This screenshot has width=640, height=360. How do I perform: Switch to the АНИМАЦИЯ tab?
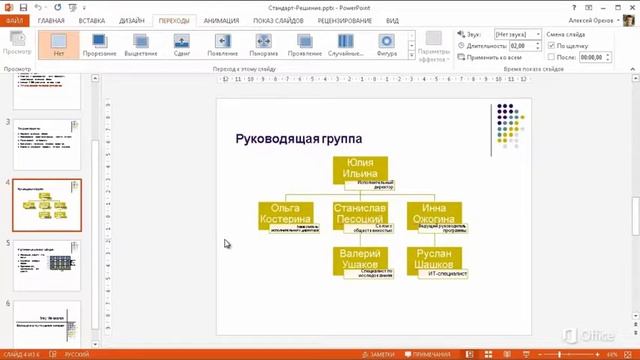point(221,20)
